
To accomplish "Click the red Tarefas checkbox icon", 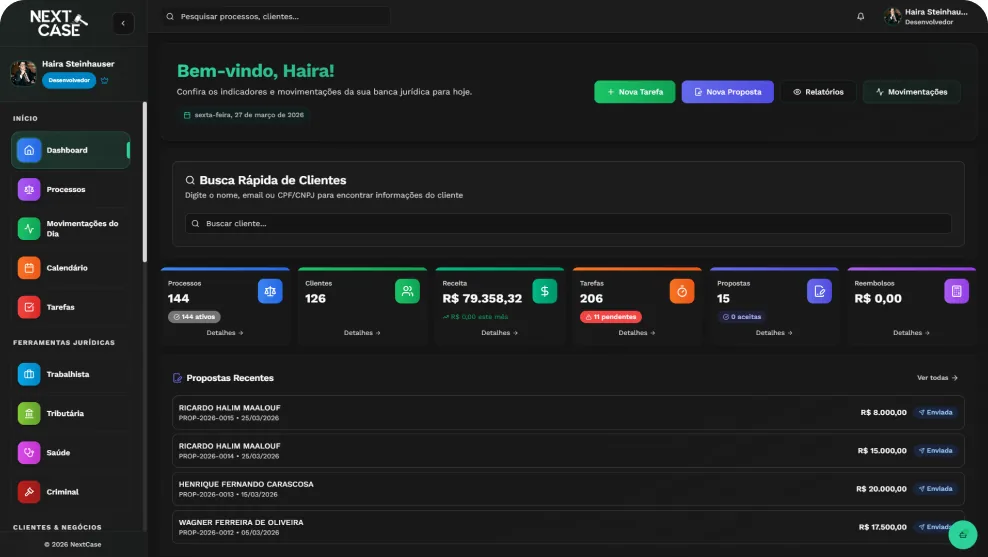I will (x=29, y=307).
